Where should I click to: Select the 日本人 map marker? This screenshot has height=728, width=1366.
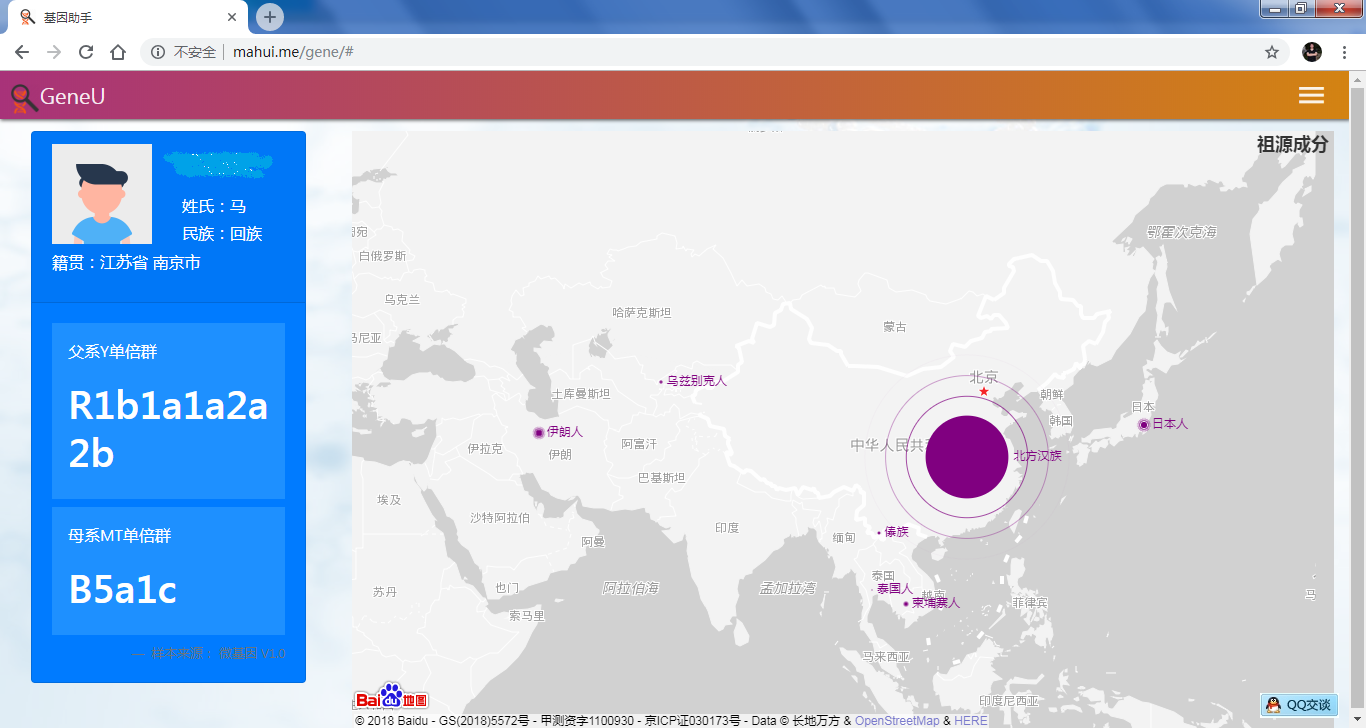1144,424
